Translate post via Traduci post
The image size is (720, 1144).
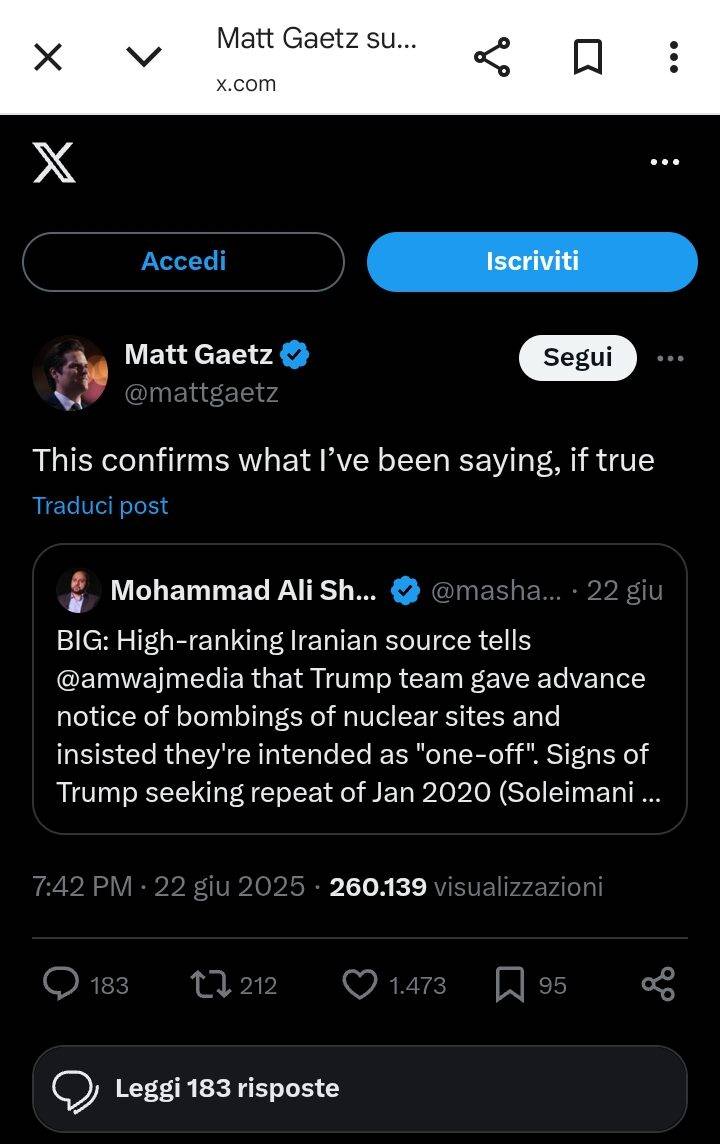(x=100, y=506)
